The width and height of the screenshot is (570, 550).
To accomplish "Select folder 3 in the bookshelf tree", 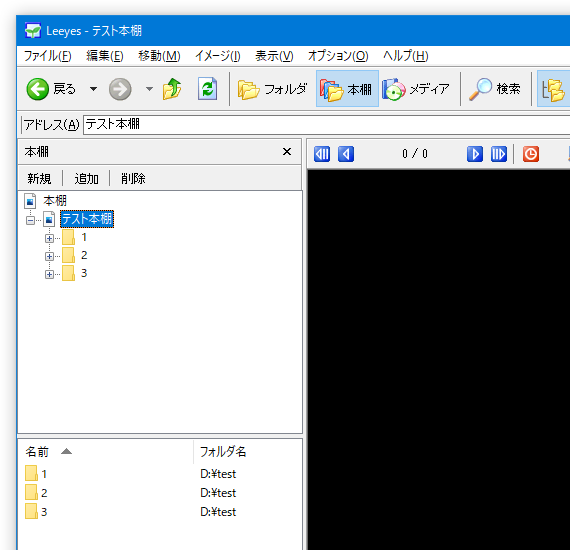I will (x=84, y=273).
